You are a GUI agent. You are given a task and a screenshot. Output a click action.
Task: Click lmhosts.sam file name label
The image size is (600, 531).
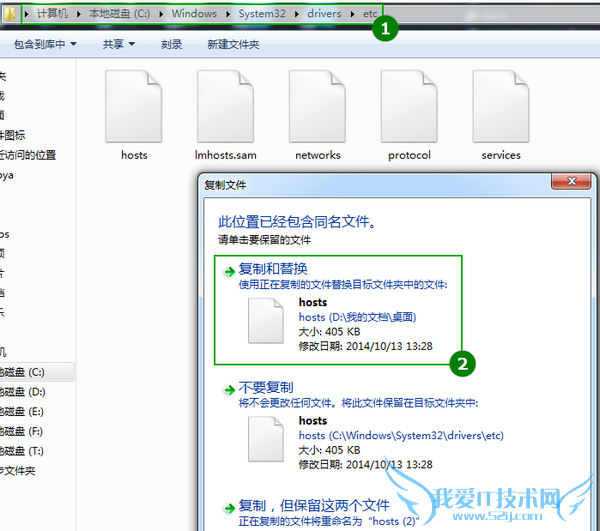pyautogui.click(x=225, y=155)
